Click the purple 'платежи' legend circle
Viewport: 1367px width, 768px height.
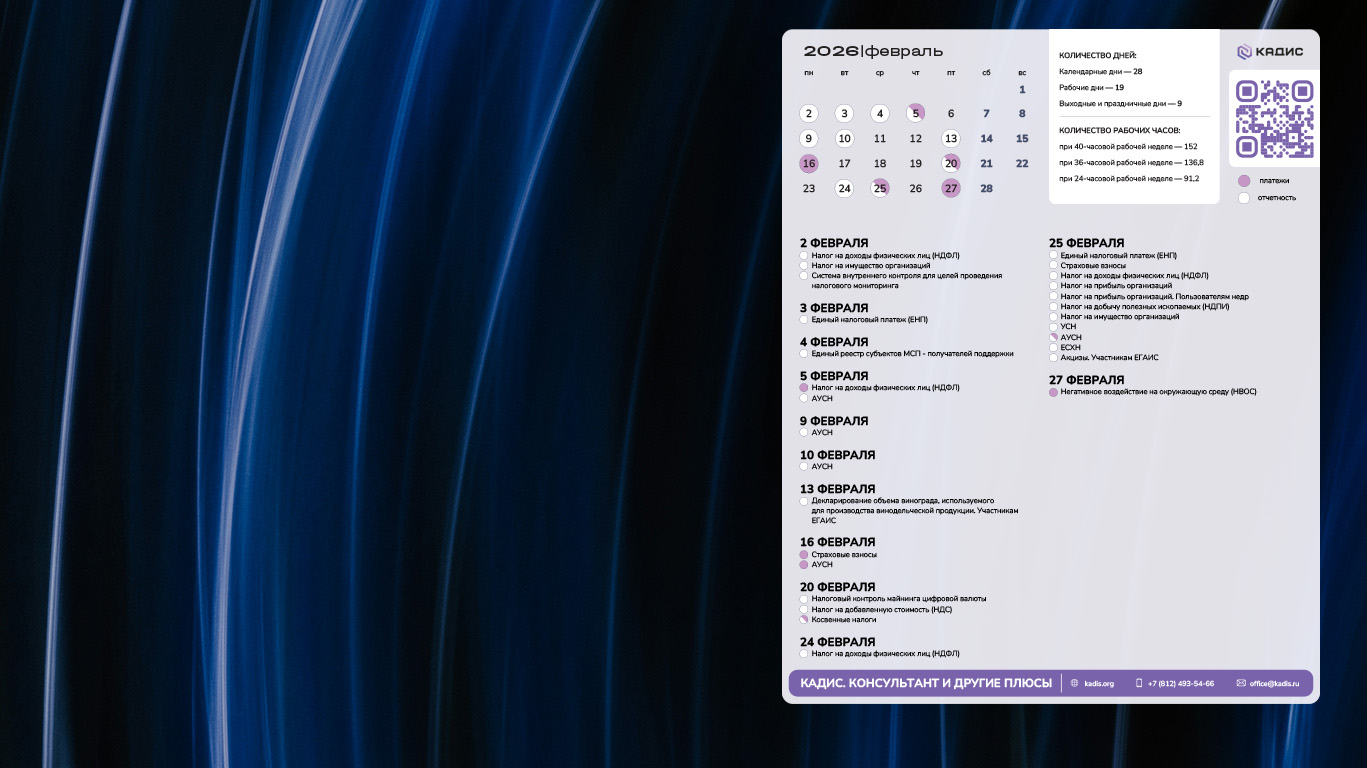coord(1244,181)
